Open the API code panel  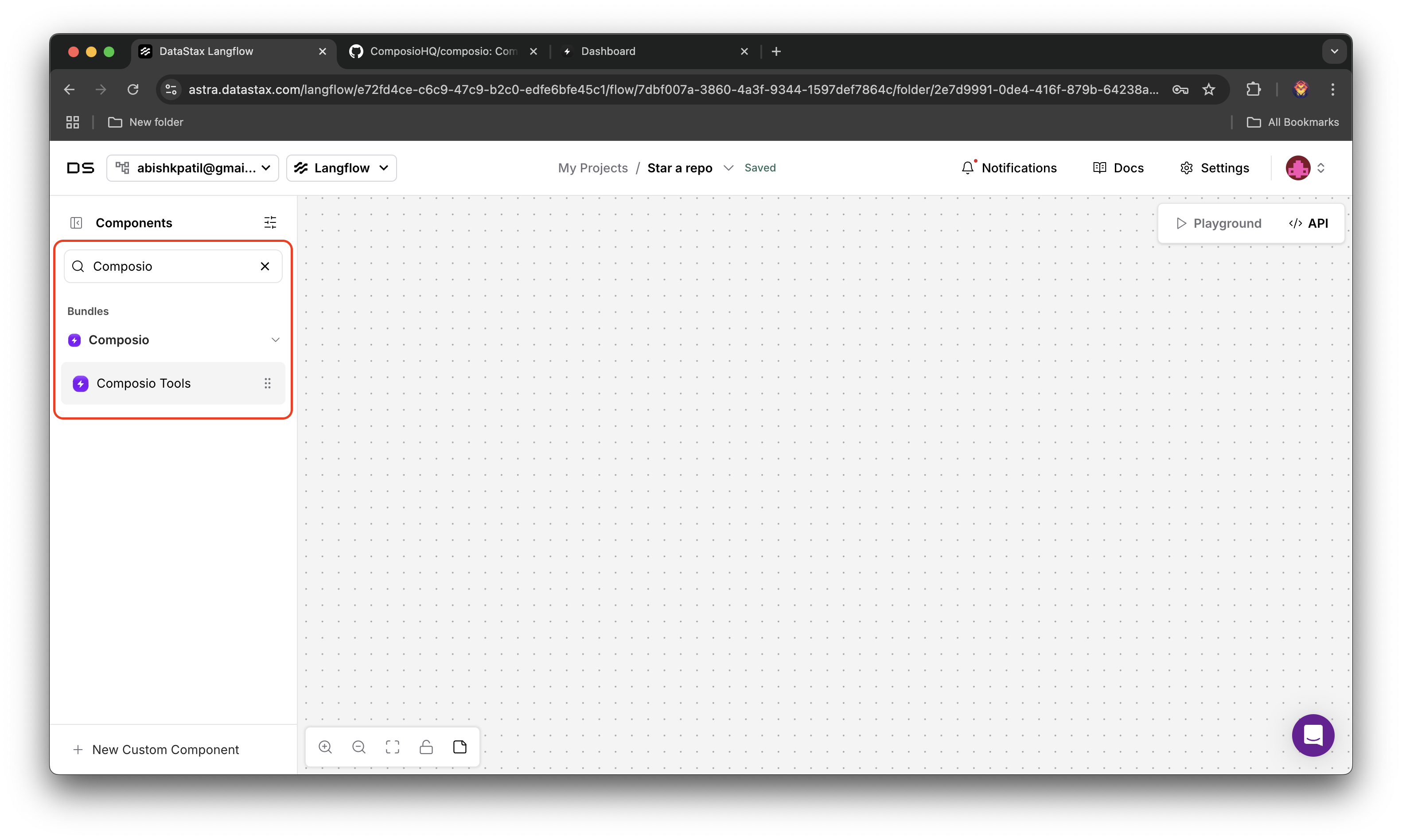1309,223
